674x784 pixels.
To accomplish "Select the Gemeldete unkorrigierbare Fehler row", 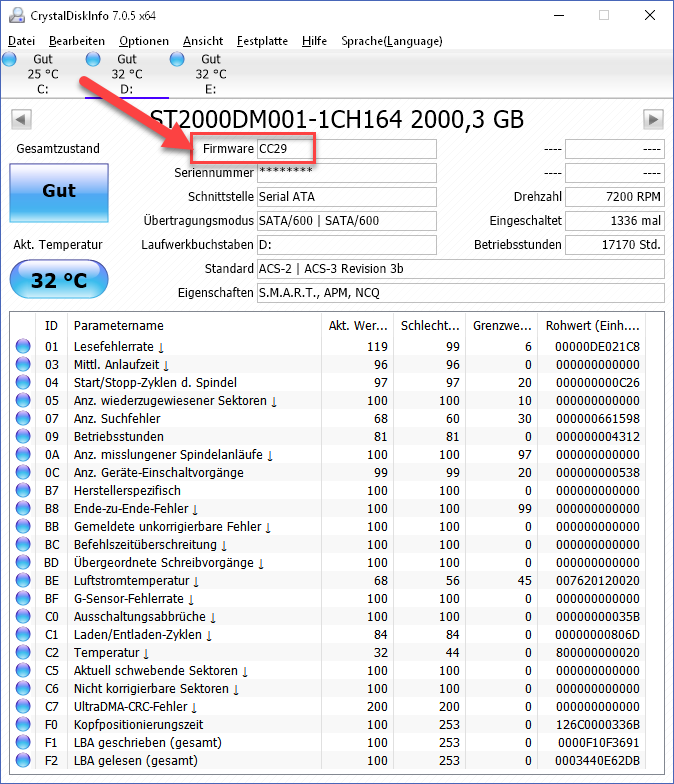I will point(328,526).
